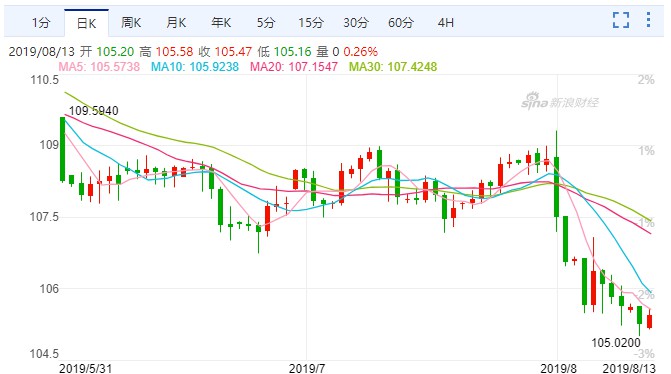The image size is (671, 374).
Task: Click the 2019/5/31 date axis label
Action: coord(85,368)
